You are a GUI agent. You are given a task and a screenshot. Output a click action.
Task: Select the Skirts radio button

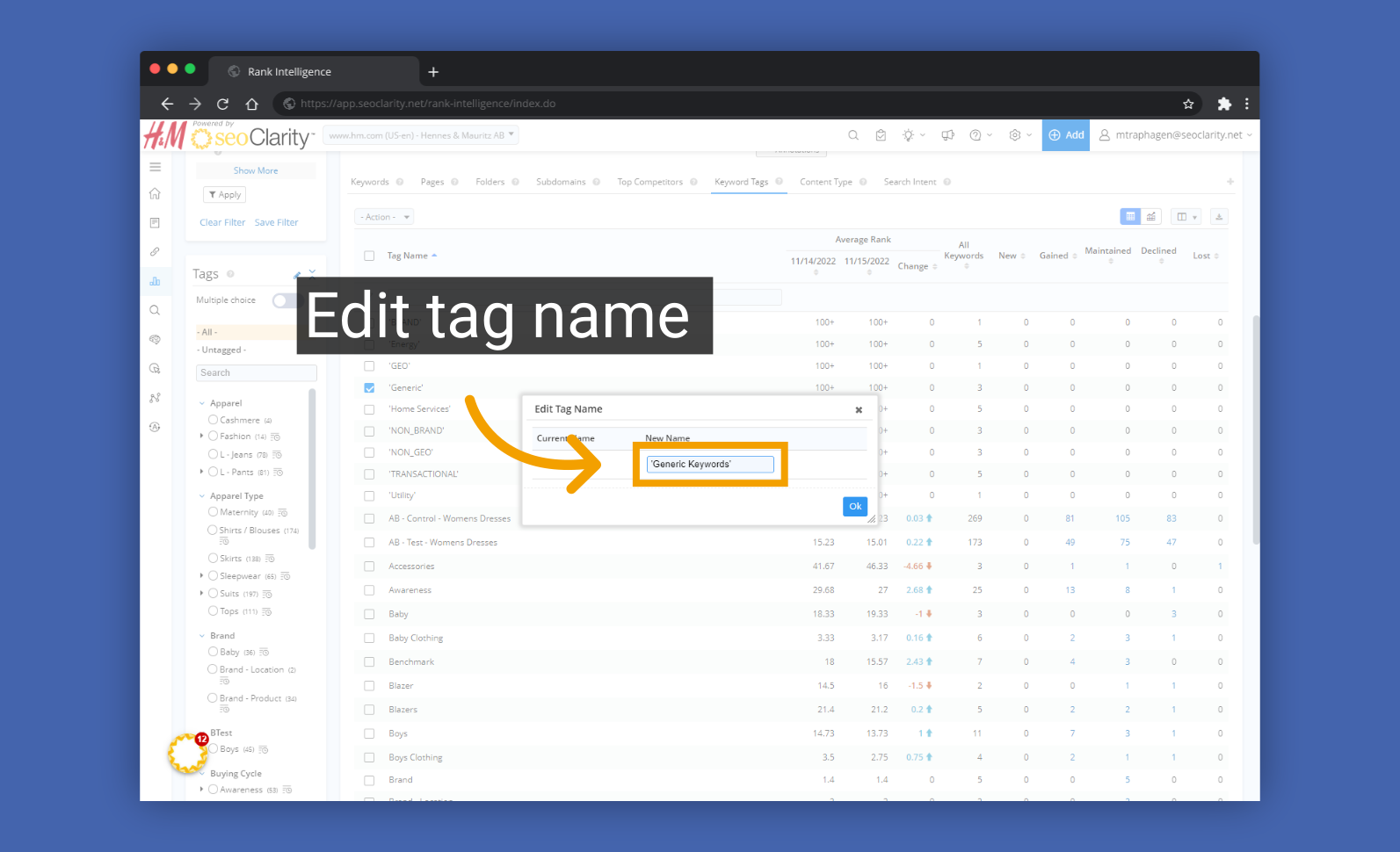coord(213,558)
